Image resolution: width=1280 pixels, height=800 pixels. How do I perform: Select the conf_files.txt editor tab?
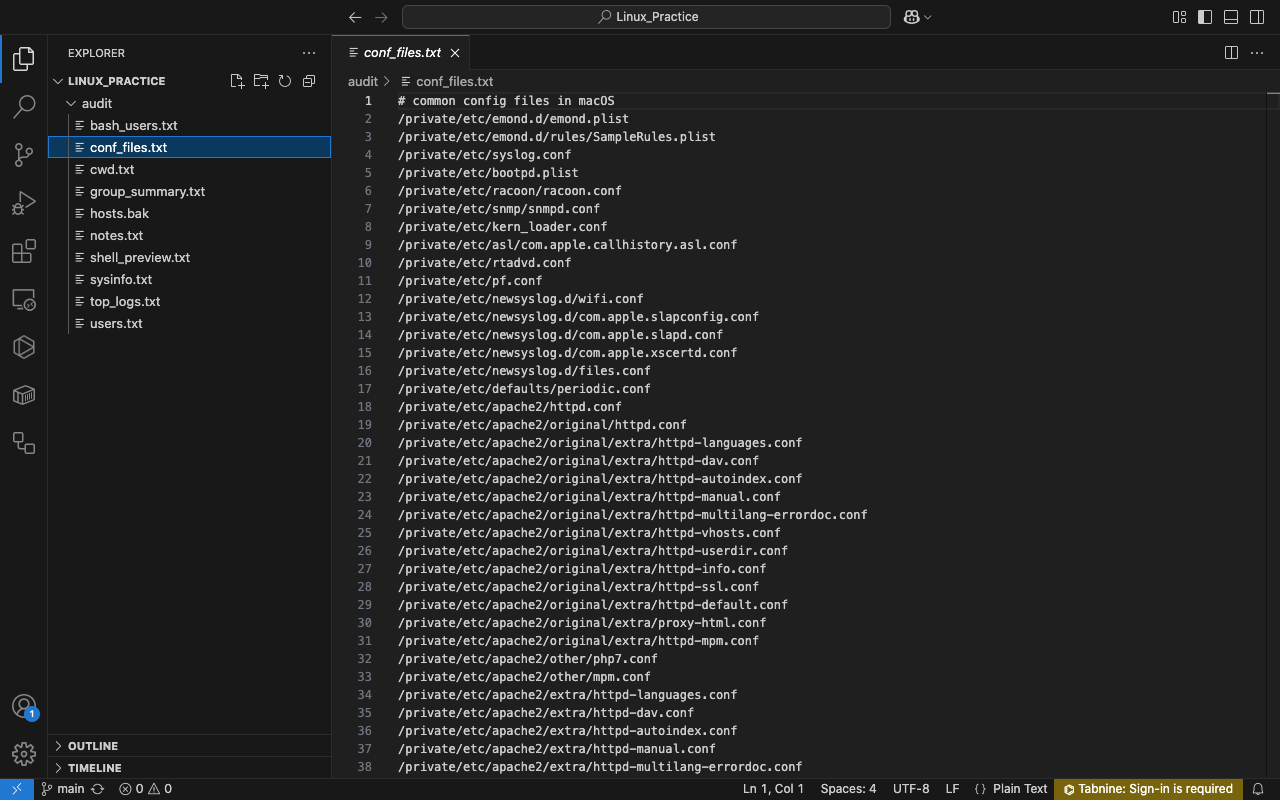[x=401, y=53]
